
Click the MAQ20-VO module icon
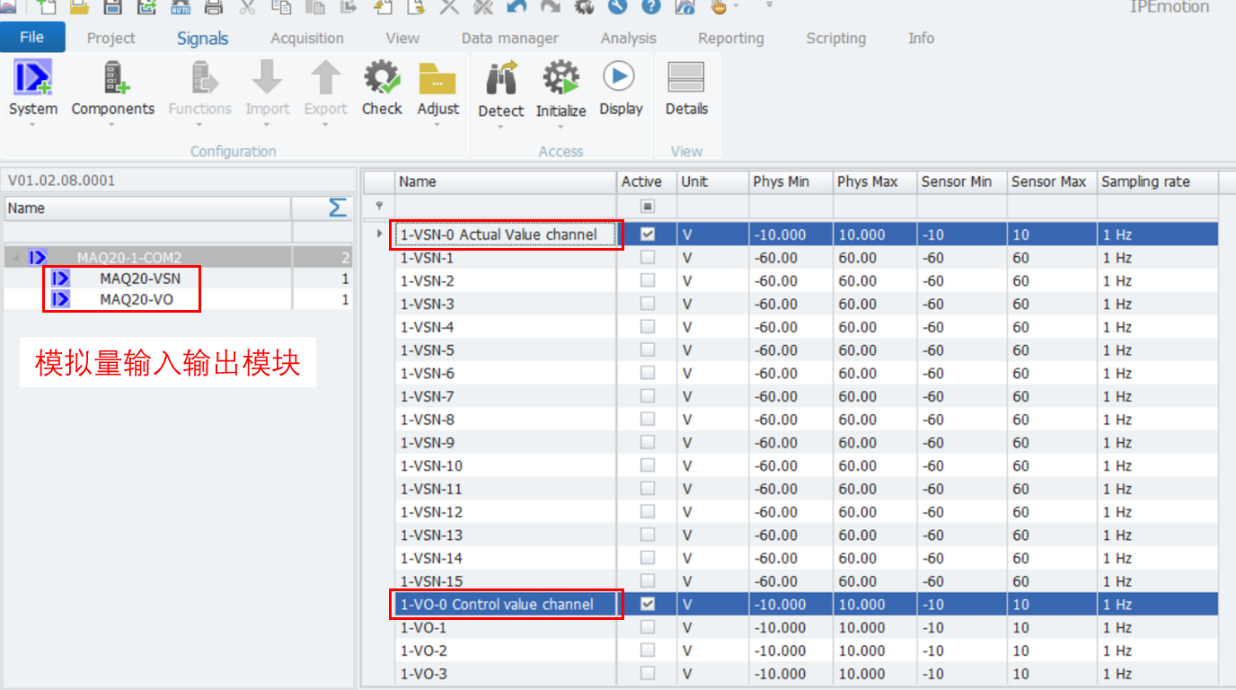(61, 299)
